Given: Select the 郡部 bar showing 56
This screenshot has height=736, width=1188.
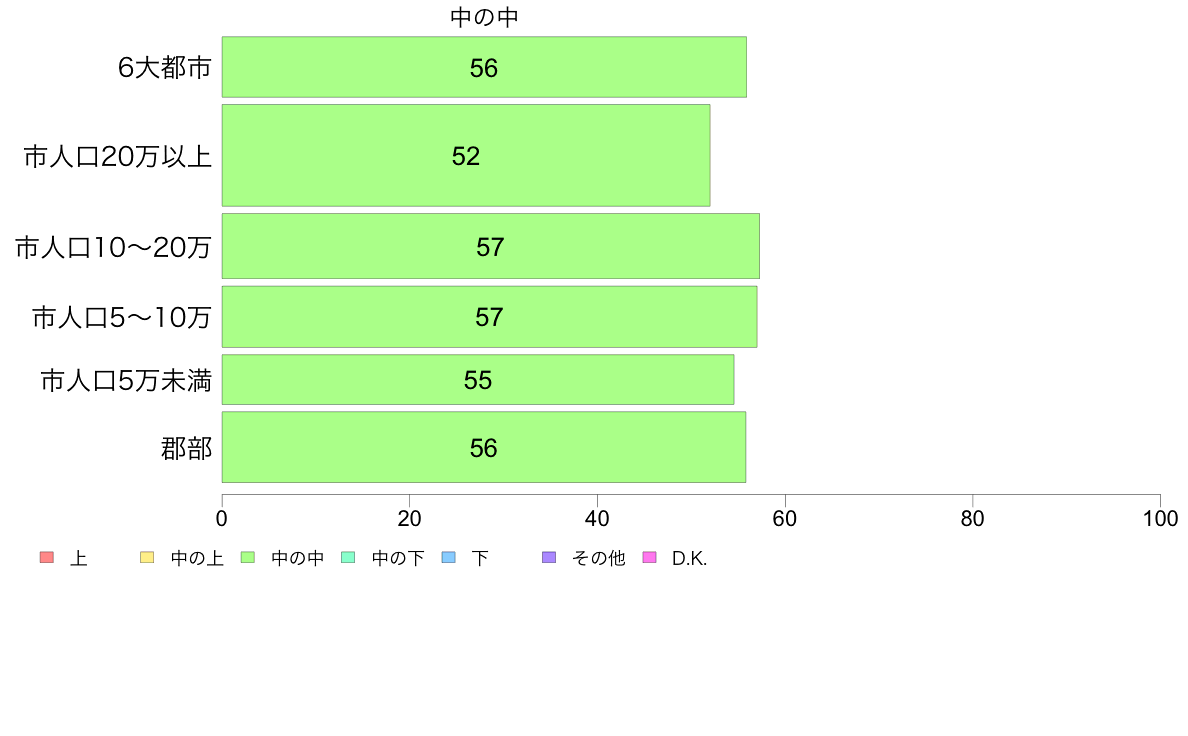Looking at the screenshot, I should pyautogui.click(x=483, y=447).
